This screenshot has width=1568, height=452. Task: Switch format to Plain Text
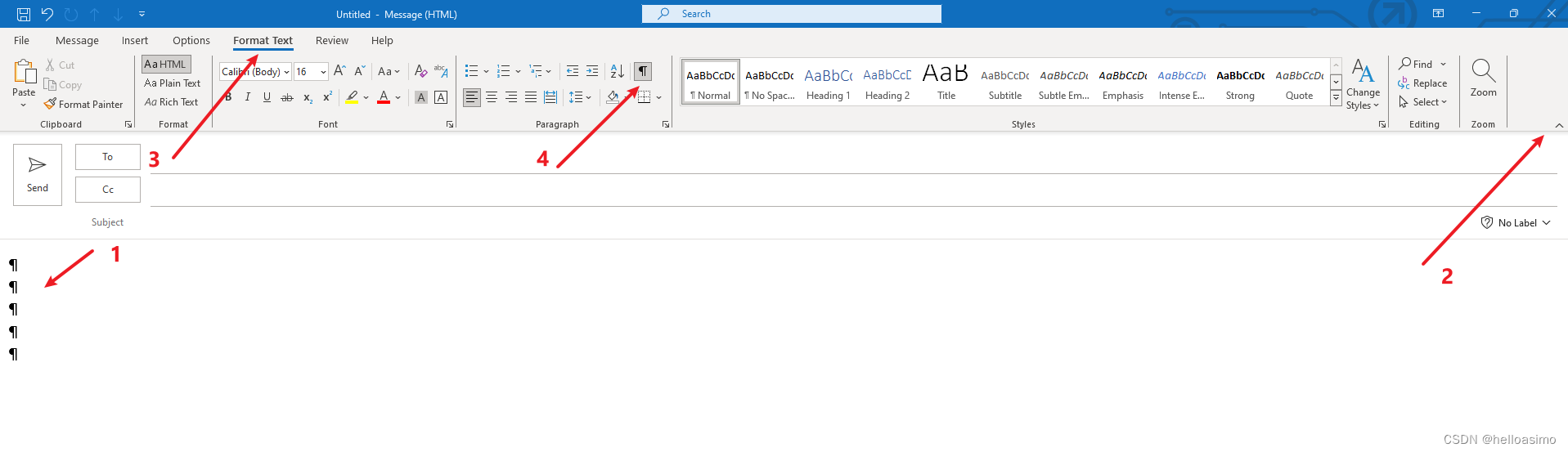pos(172,83)
